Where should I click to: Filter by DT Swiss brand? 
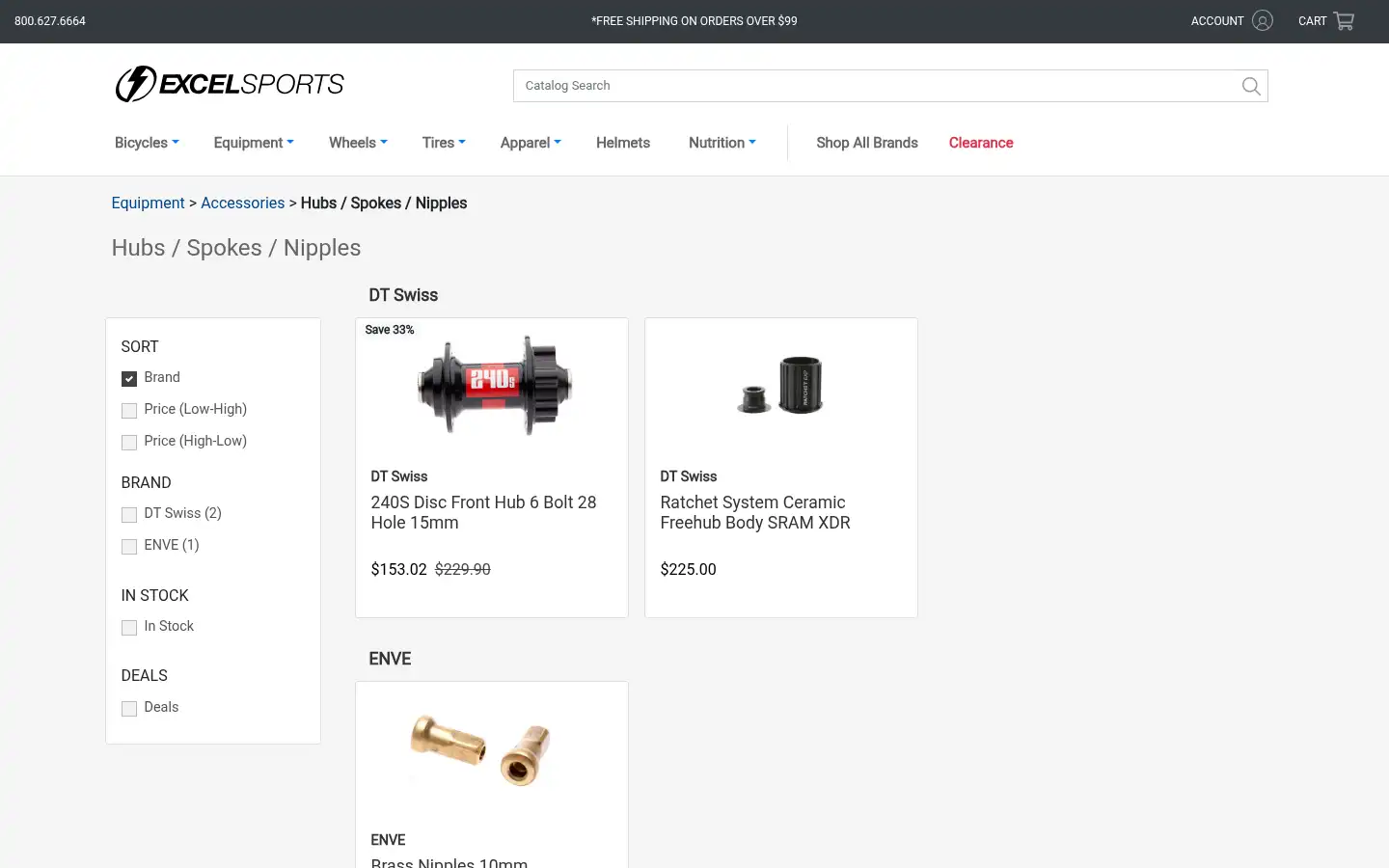click(x=129, y=514)
